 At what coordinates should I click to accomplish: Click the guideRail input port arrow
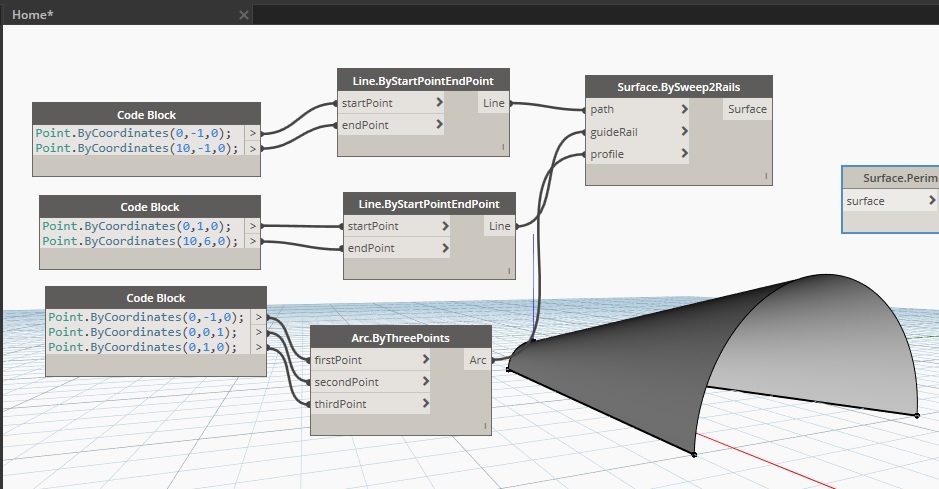coord(684,131)
